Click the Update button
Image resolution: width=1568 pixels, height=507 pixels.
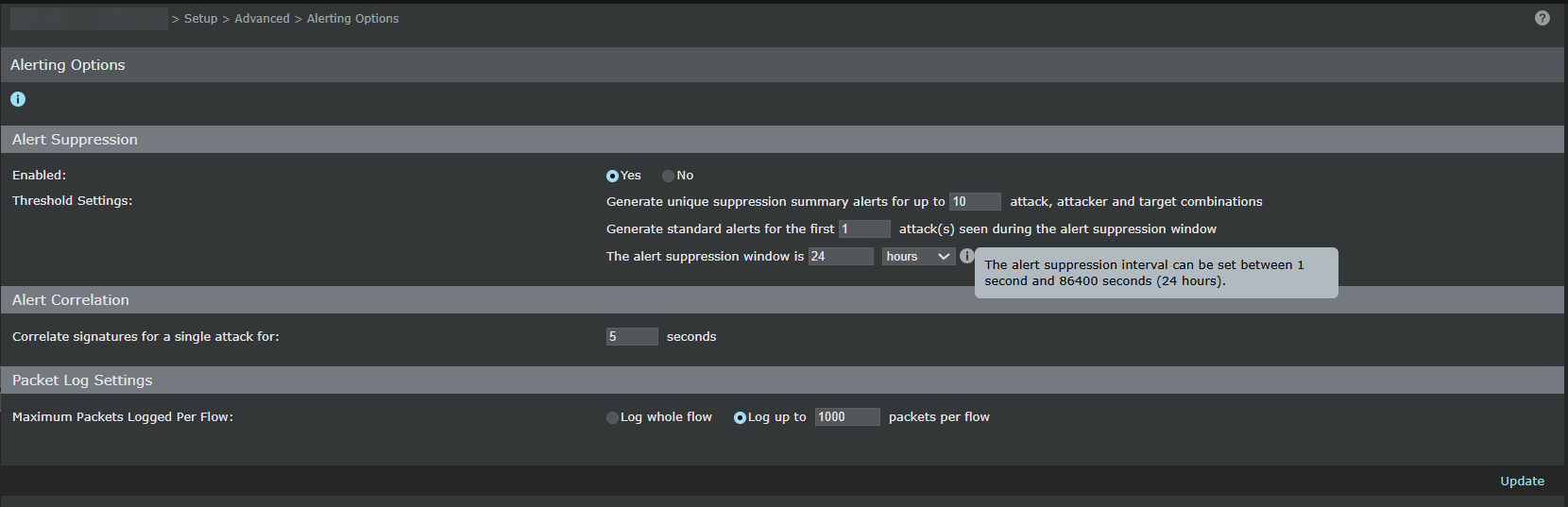(1522, 481)
